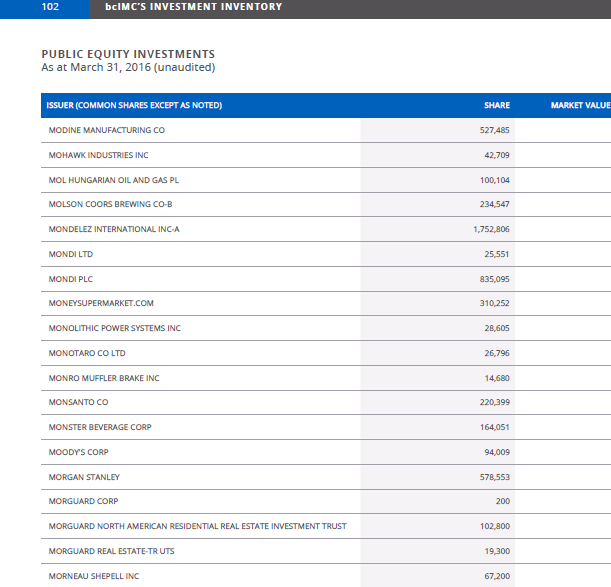The width and height of the screenshot is (611, 587).
Task: Select MOODY'S CORP issuer name
Action: coord(78,452)
